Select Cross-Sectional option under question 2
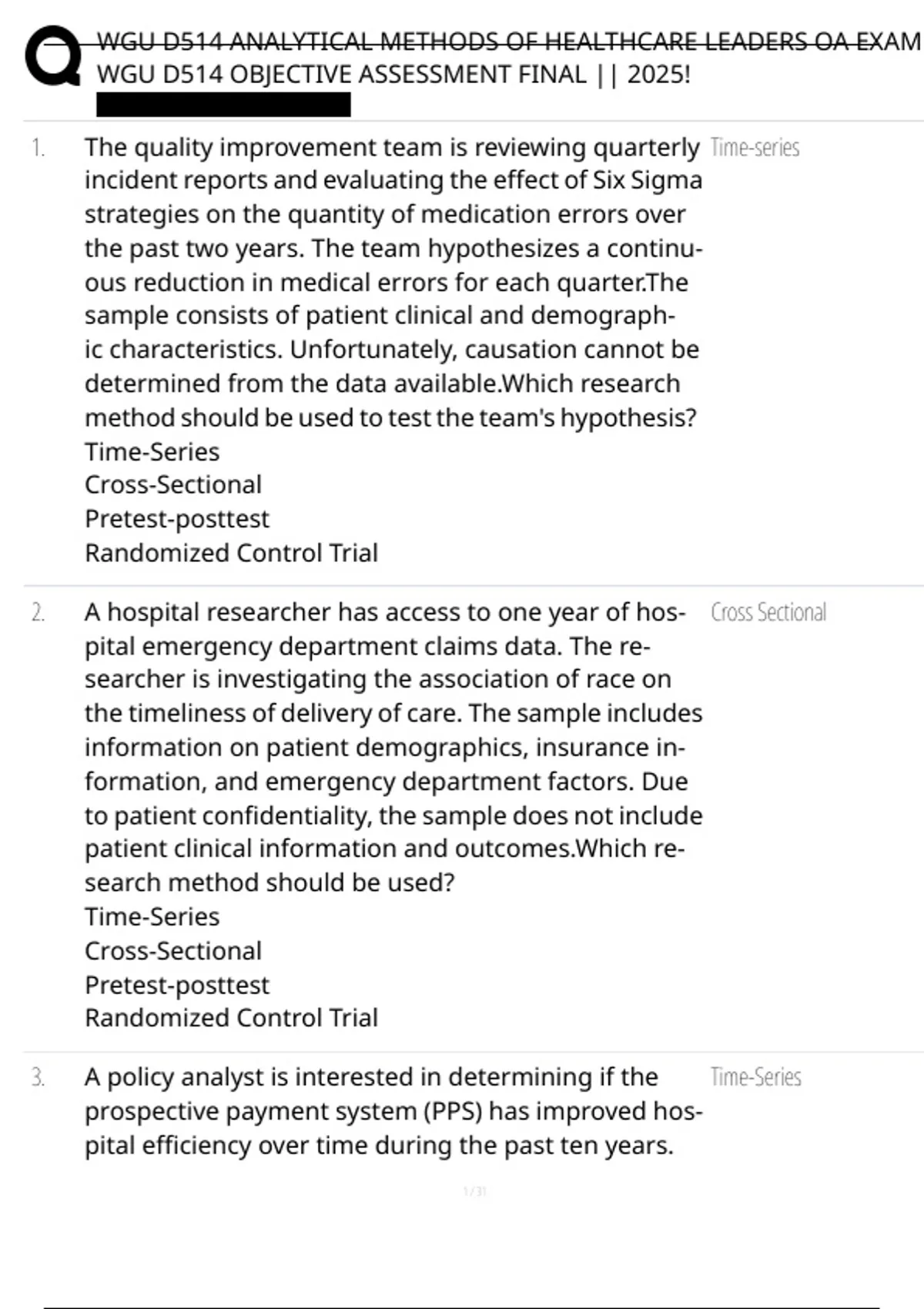 tap(173, 950)
